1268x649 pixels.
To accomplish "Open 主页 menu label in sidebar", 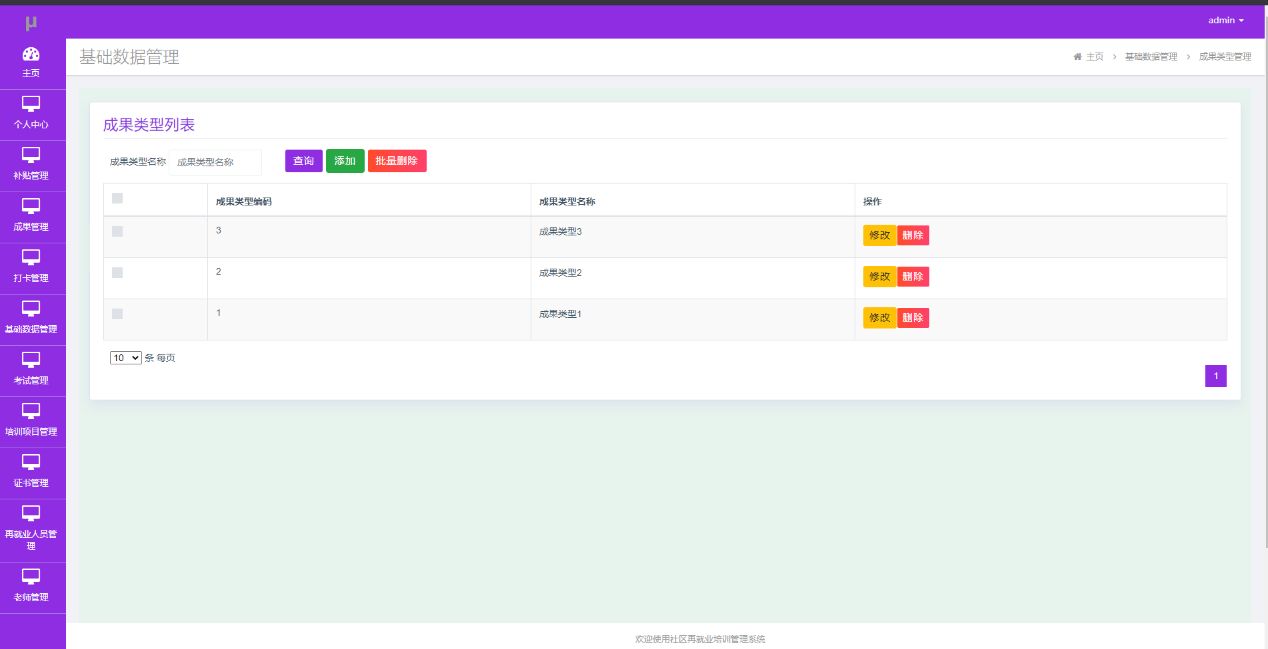I will [31, 73].
